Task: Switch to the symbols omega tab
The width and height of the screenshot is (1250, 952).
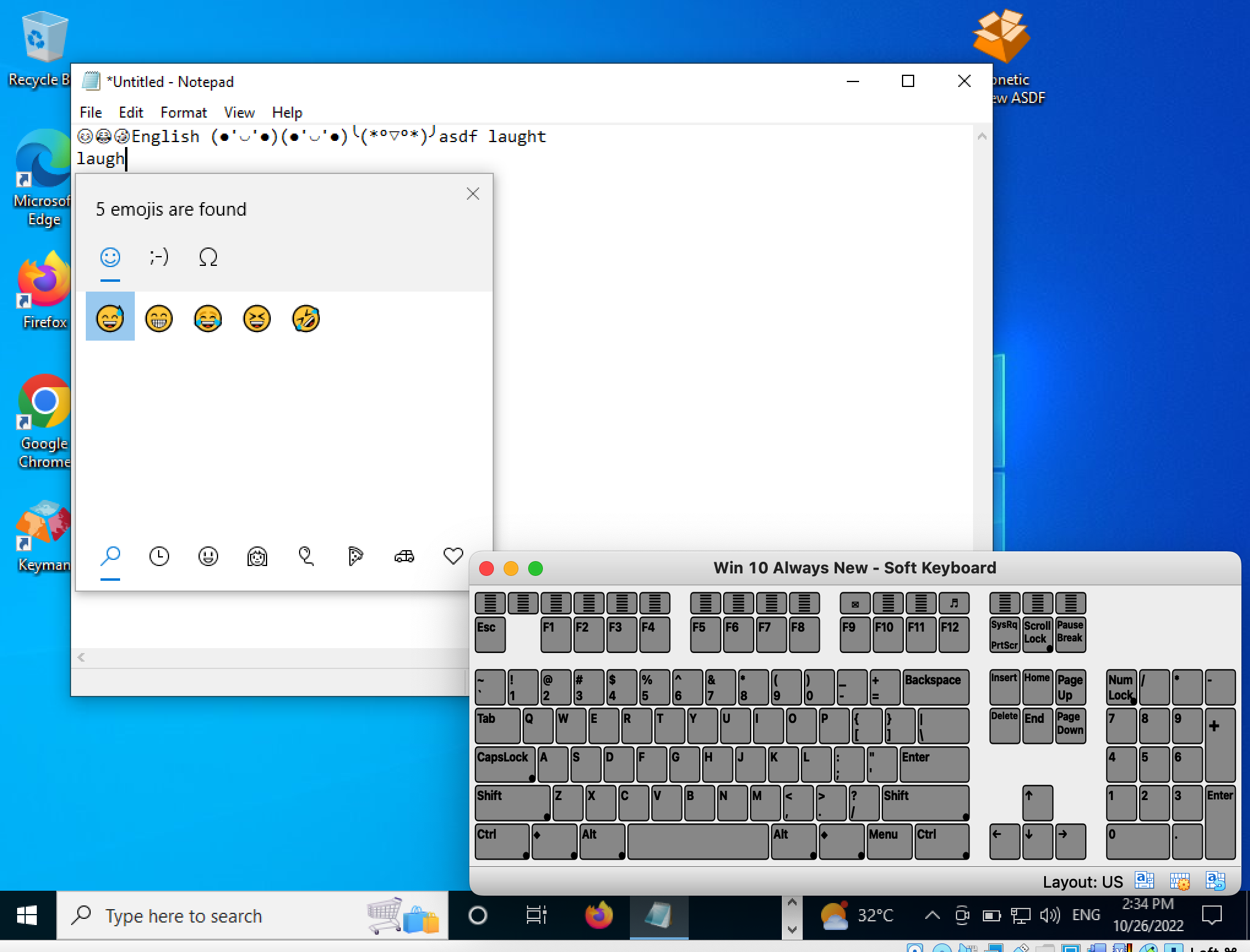Action: pyautogui.click(x=208, y=257)
